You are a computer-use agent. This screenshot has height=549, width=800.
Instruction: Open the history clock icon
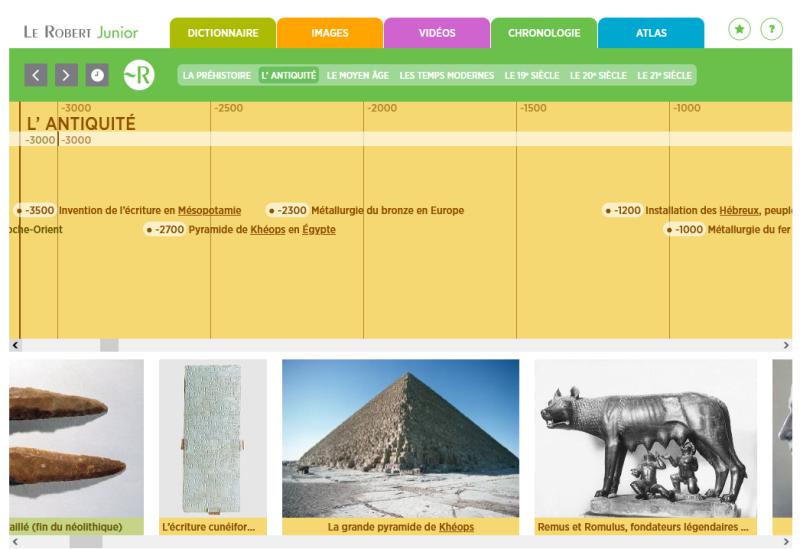(96, 75)
